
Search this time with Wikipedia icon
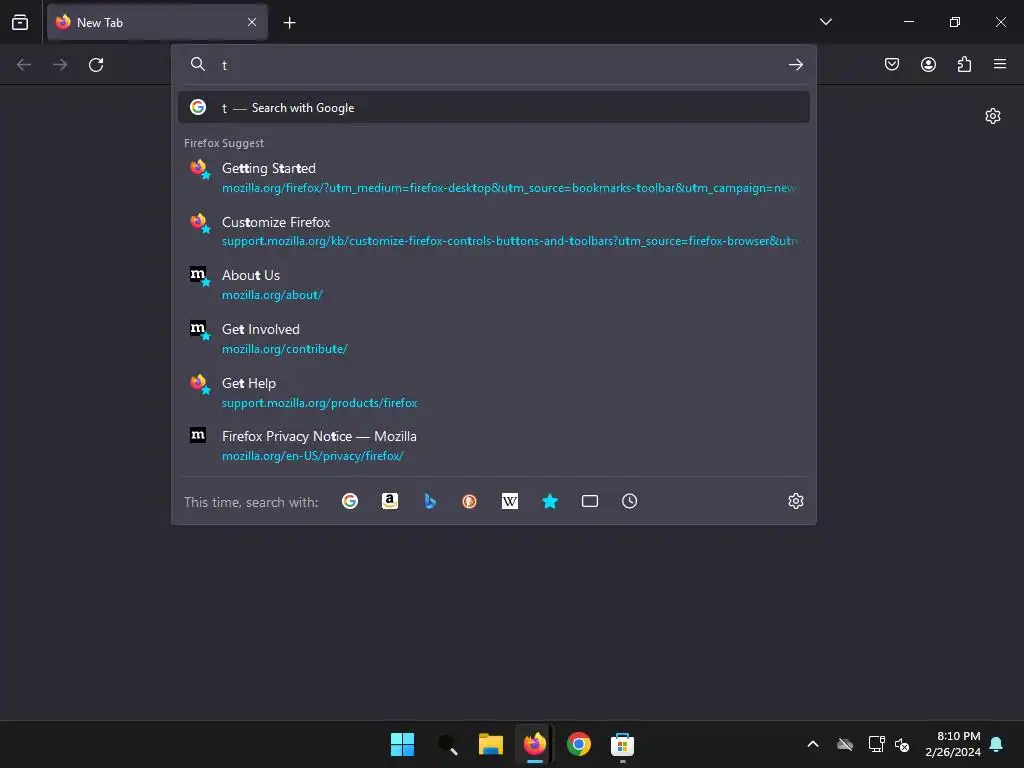[x=509, y=501]
